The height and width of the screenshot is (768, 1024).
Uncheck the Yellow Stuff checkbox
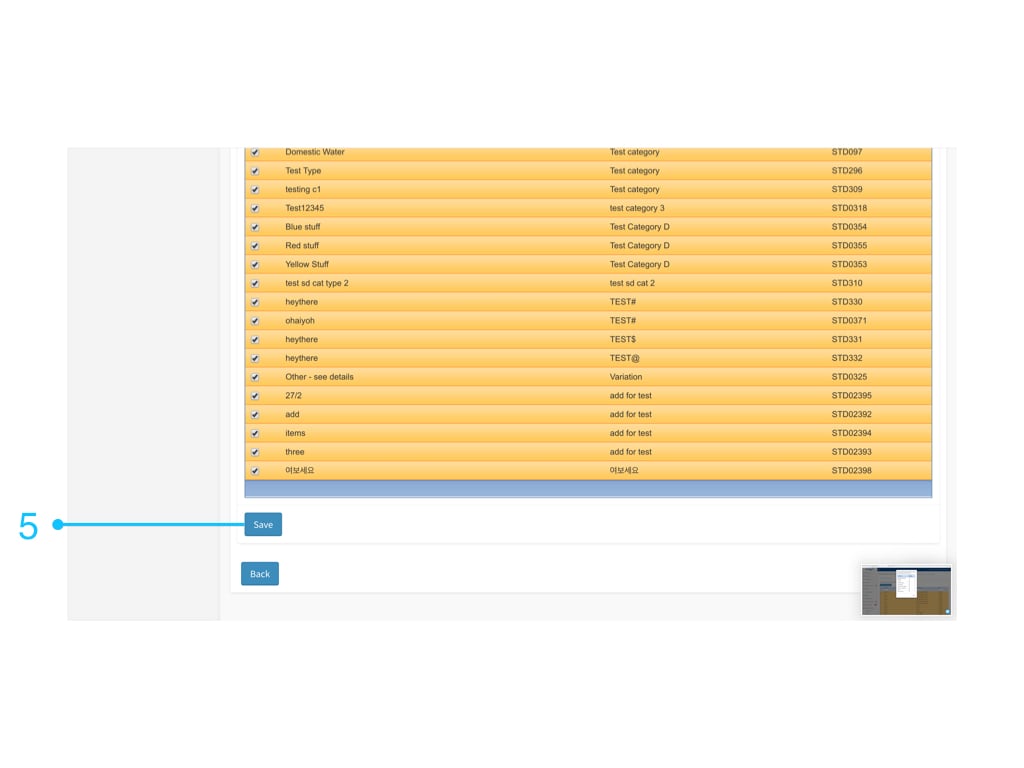255,264
